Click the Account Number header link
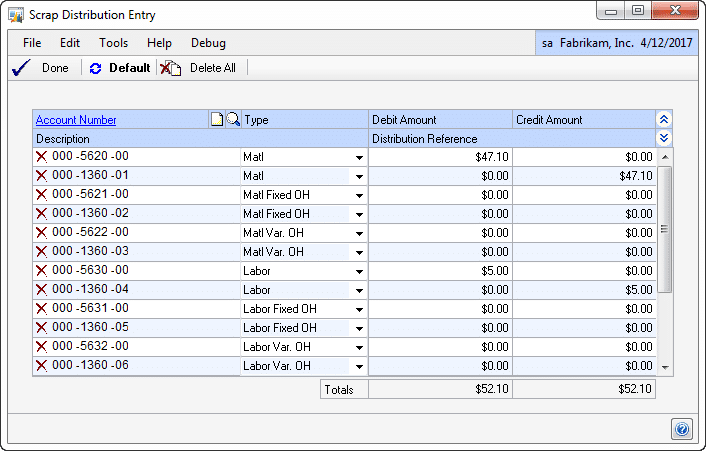This screenshot has height=451, width=706. point(76,120)
